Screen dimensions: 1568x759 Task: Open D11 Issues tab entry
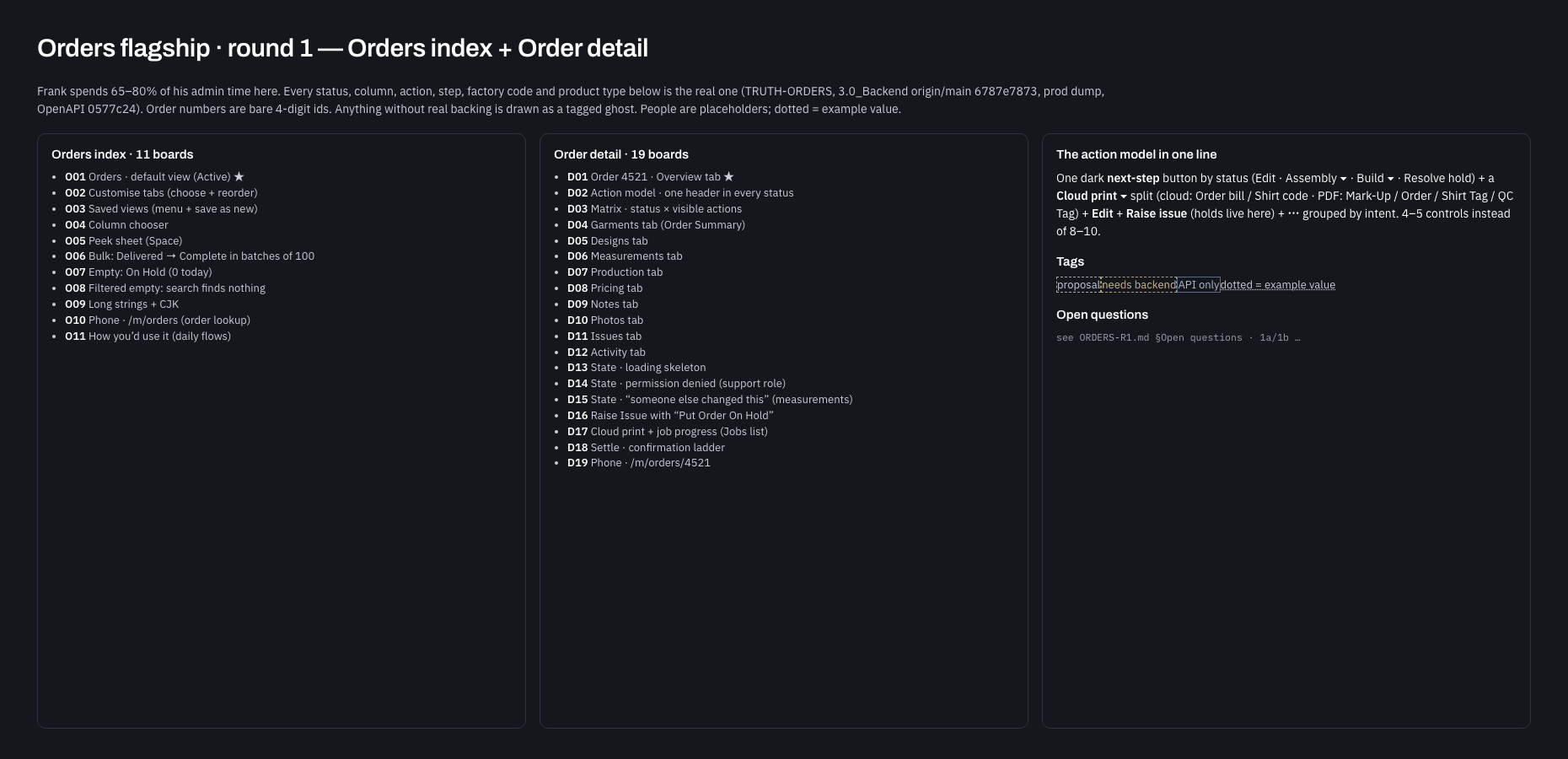(604, 336)
